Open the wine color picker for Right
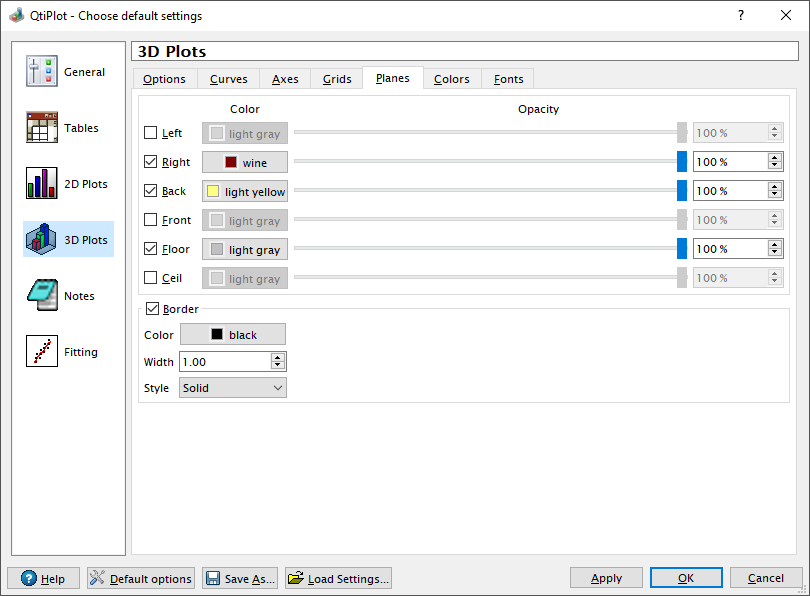The width and height of the screenshot is (810, 596). 245,162
